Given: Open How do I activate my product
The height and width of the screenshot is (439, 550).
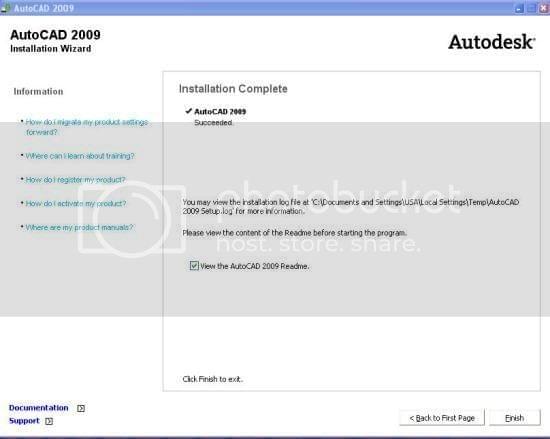Looking at the screenshot, I should 76,203.
